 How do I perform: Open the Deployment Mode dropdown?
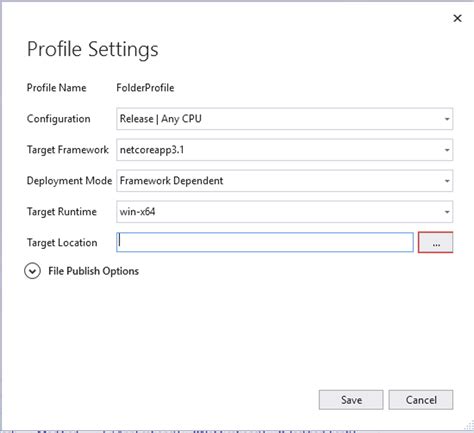284,181
